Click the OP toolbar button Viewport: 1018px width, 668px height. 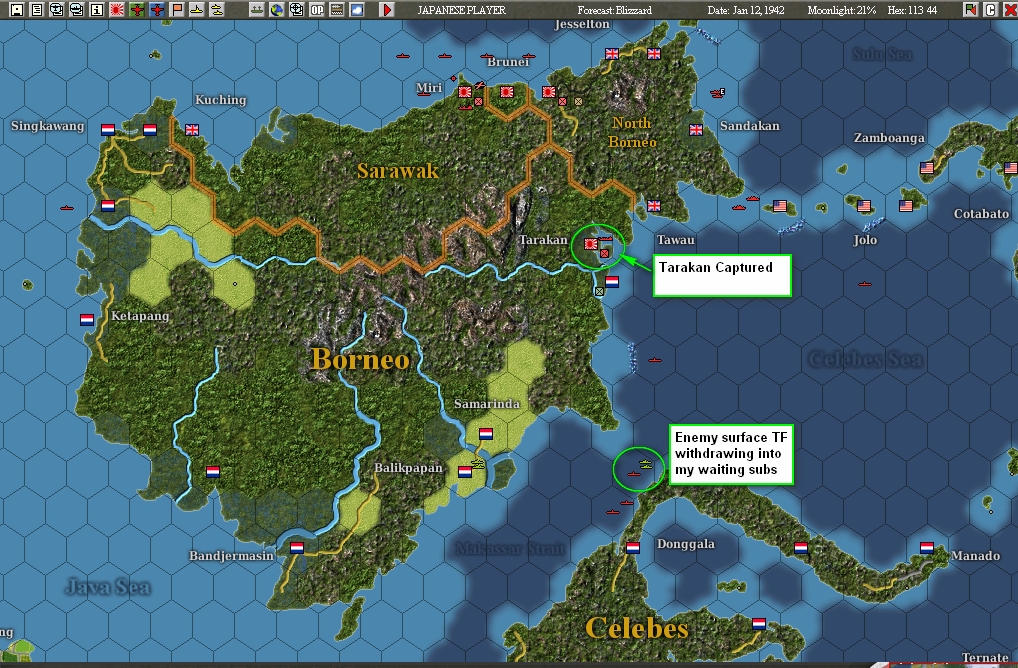click(x=317, y=10)
